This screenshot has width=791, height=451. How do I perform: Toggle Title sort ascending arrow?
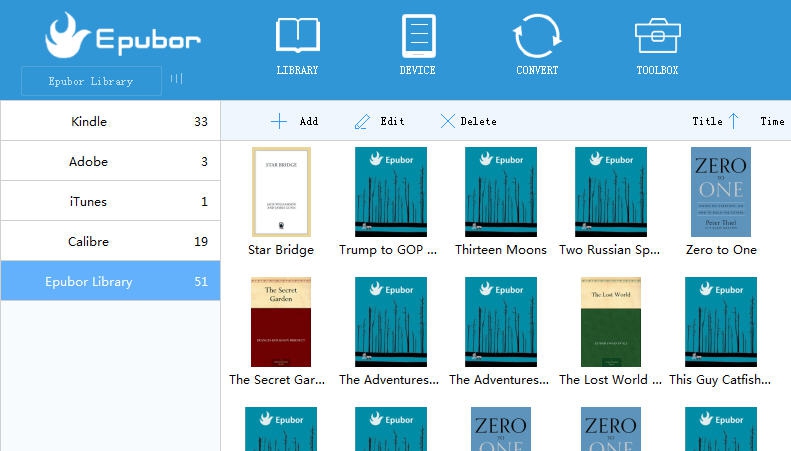(734, 121)
